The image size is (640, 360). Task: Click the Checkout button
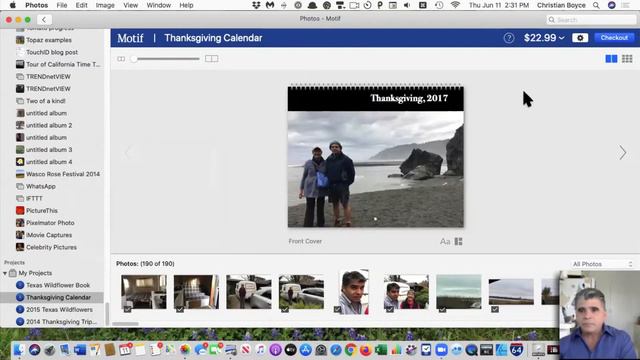tap(614, 38)
